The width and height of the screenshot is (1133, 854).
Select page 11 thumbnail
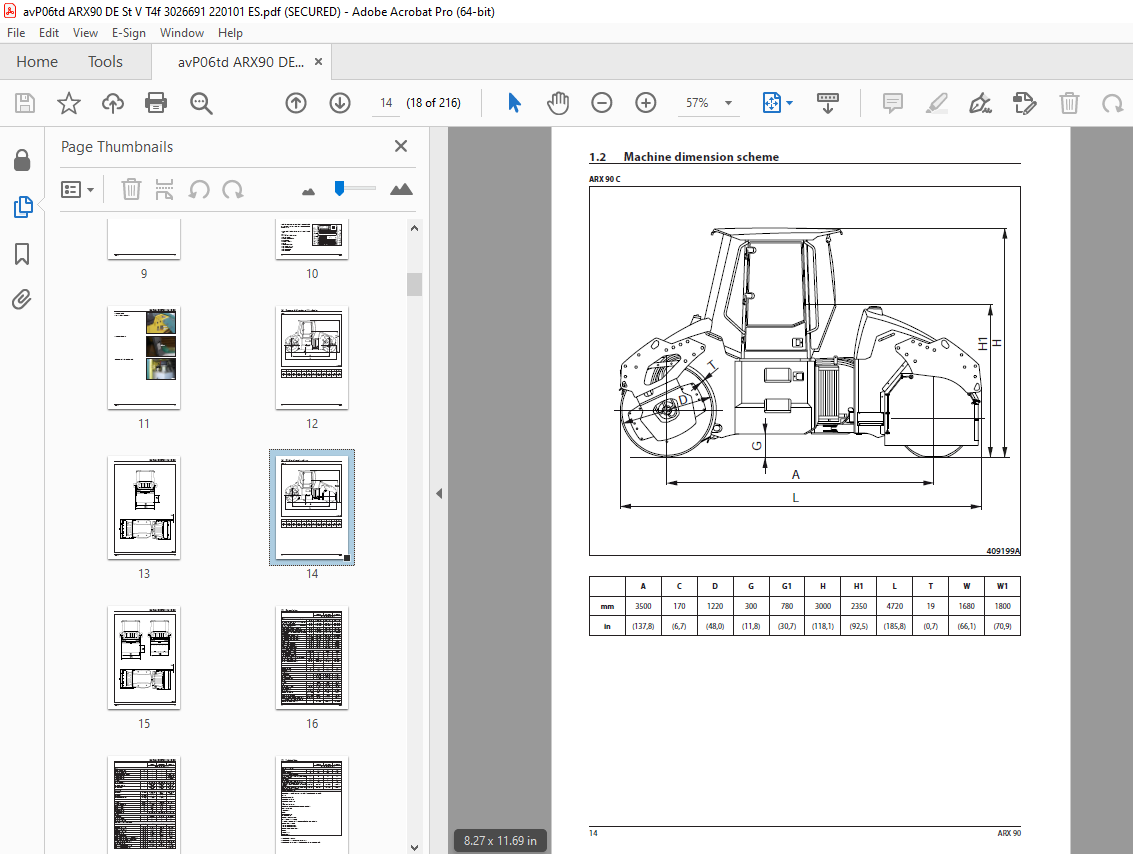[144, 358]
